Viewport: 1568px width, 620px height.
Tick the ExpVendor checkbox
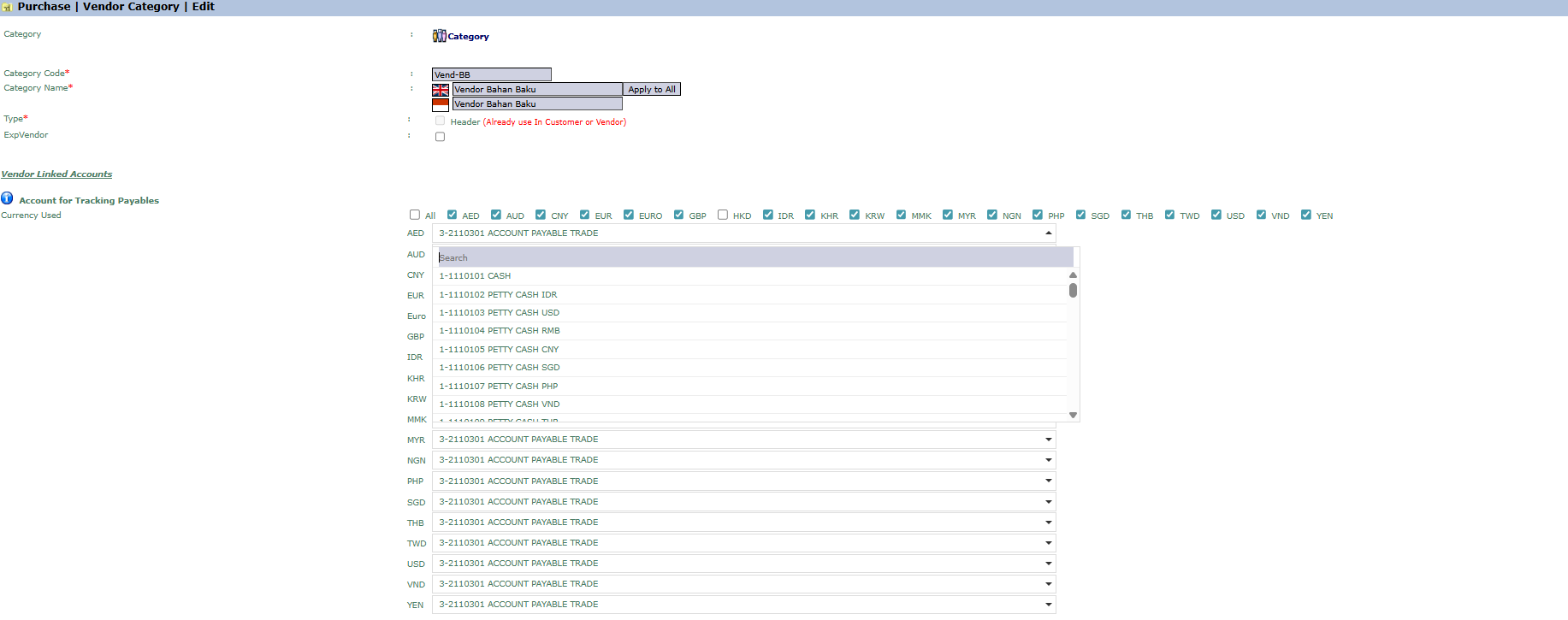click(x=440, y=137)
